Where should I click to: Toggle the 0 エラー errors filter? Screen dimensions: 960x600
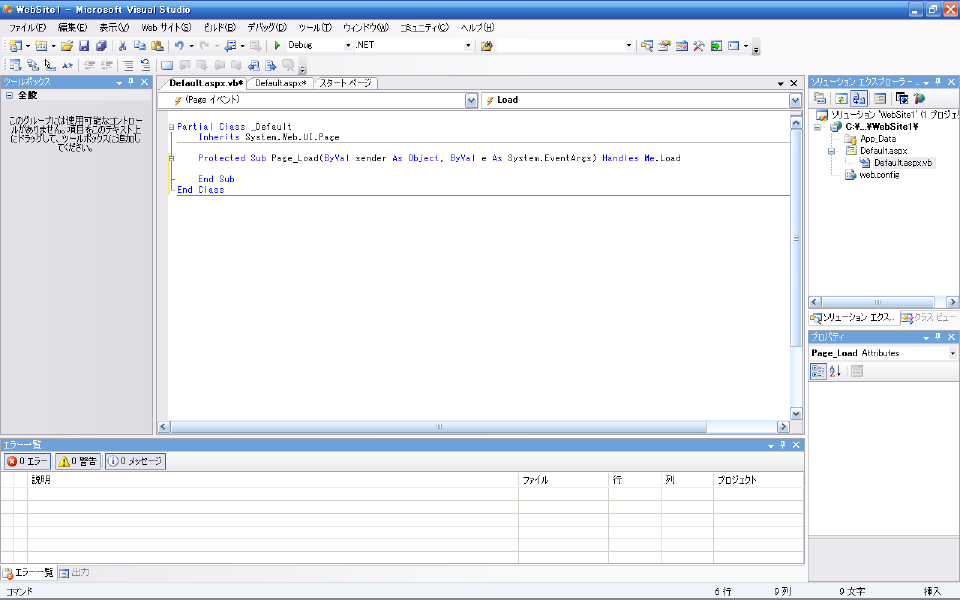[x=28, y=461]
